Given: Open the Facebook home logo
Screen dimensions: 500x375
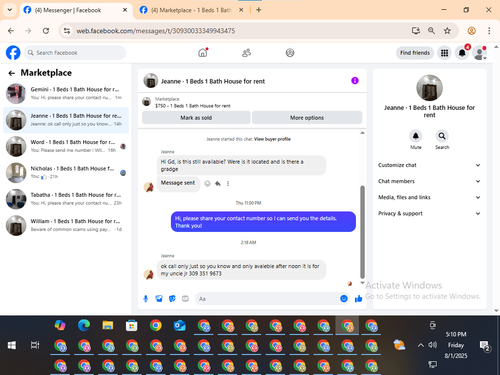Looking at the screenshot, I should point(13,53).
